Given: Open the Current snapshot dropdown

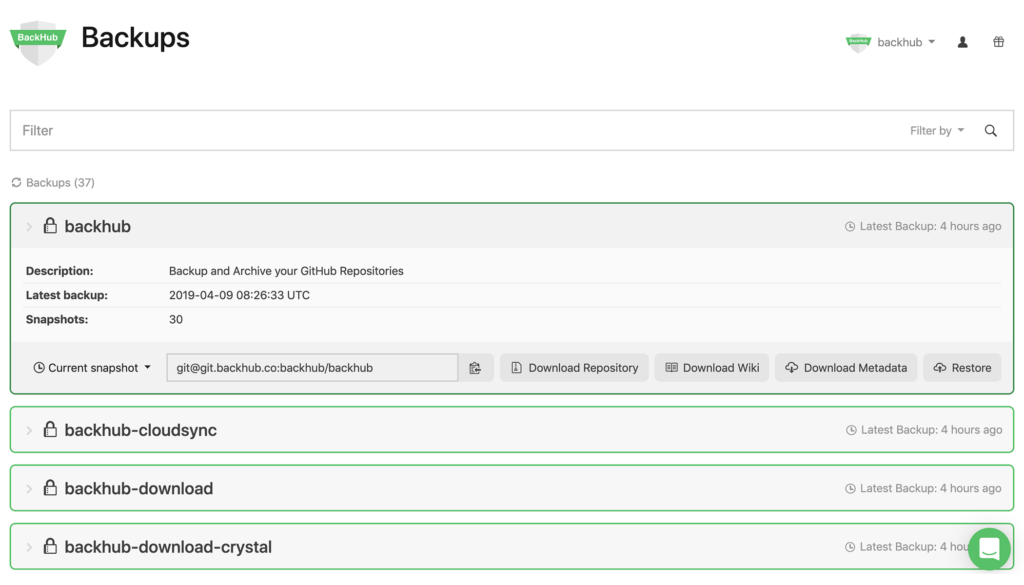Looking at the screenshot, I should coord(92,368).
